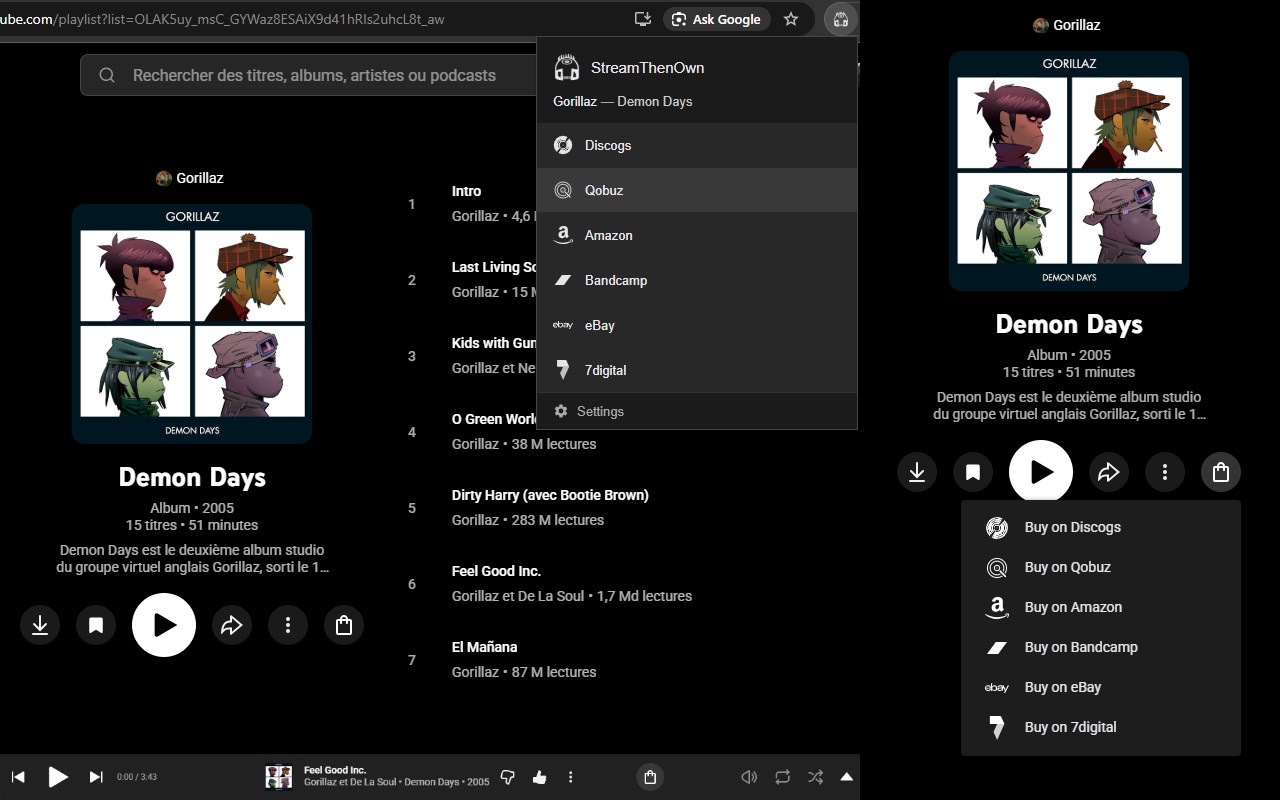Click the browser address bar URL
Image resolution: width=1280 pixels, height=800 pixels.
point(222,19)
